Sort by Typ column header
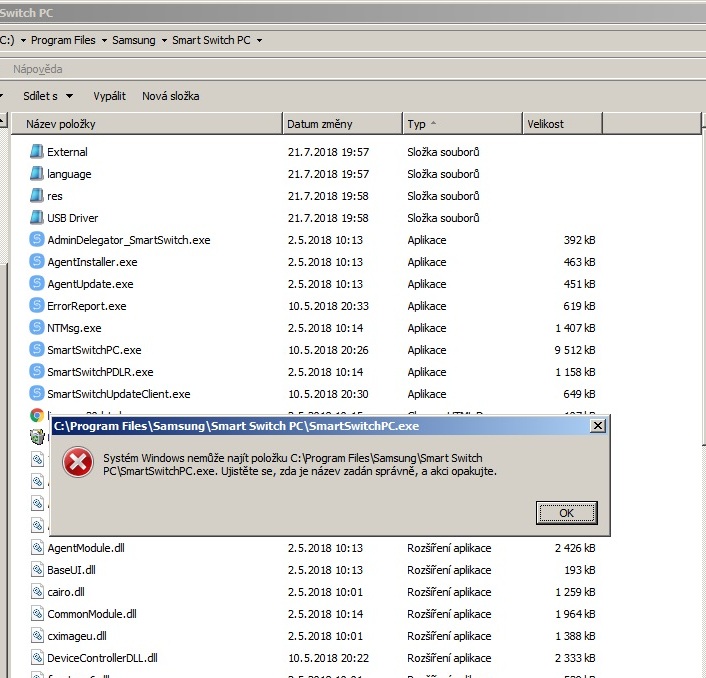This screenshot has width=706, height=678. pos(462,124)
